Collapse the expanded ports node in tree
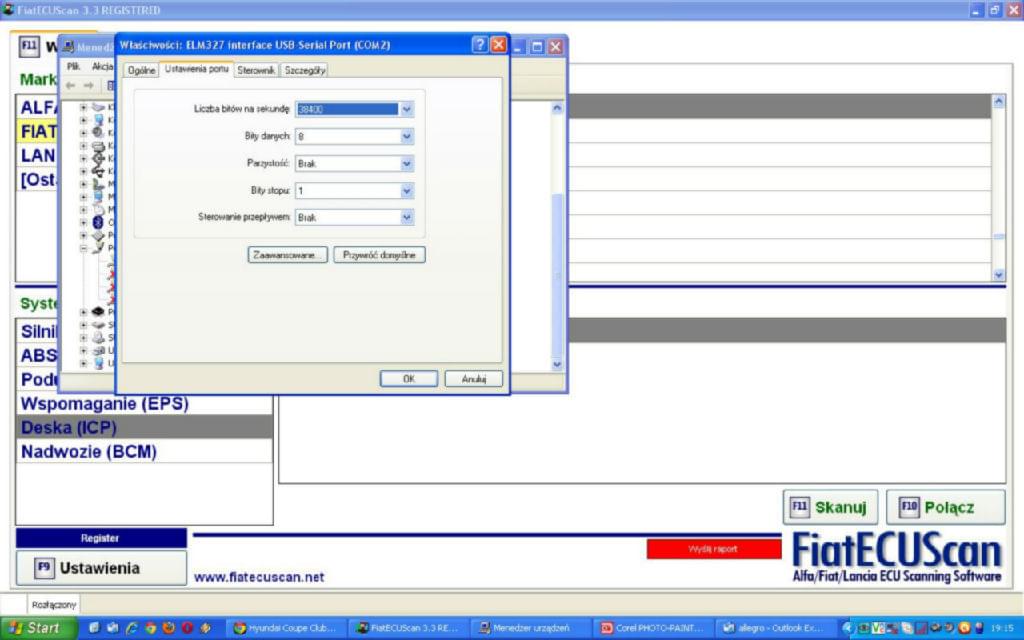Viewport: 1024px width, 640px height. pos(83,248)
